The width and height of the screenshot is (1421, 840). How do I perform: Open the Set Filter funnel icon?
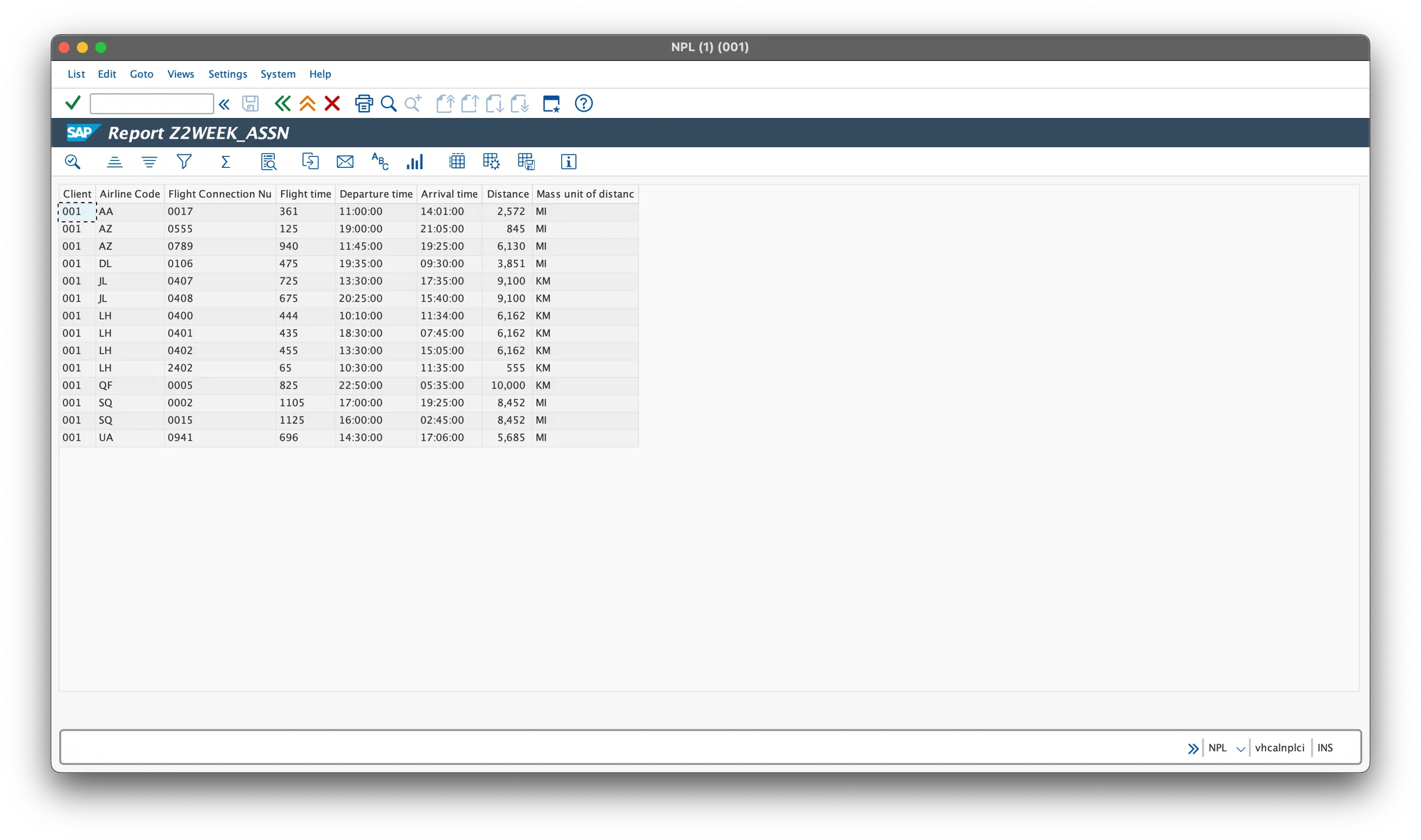click(x=184, y=162)
